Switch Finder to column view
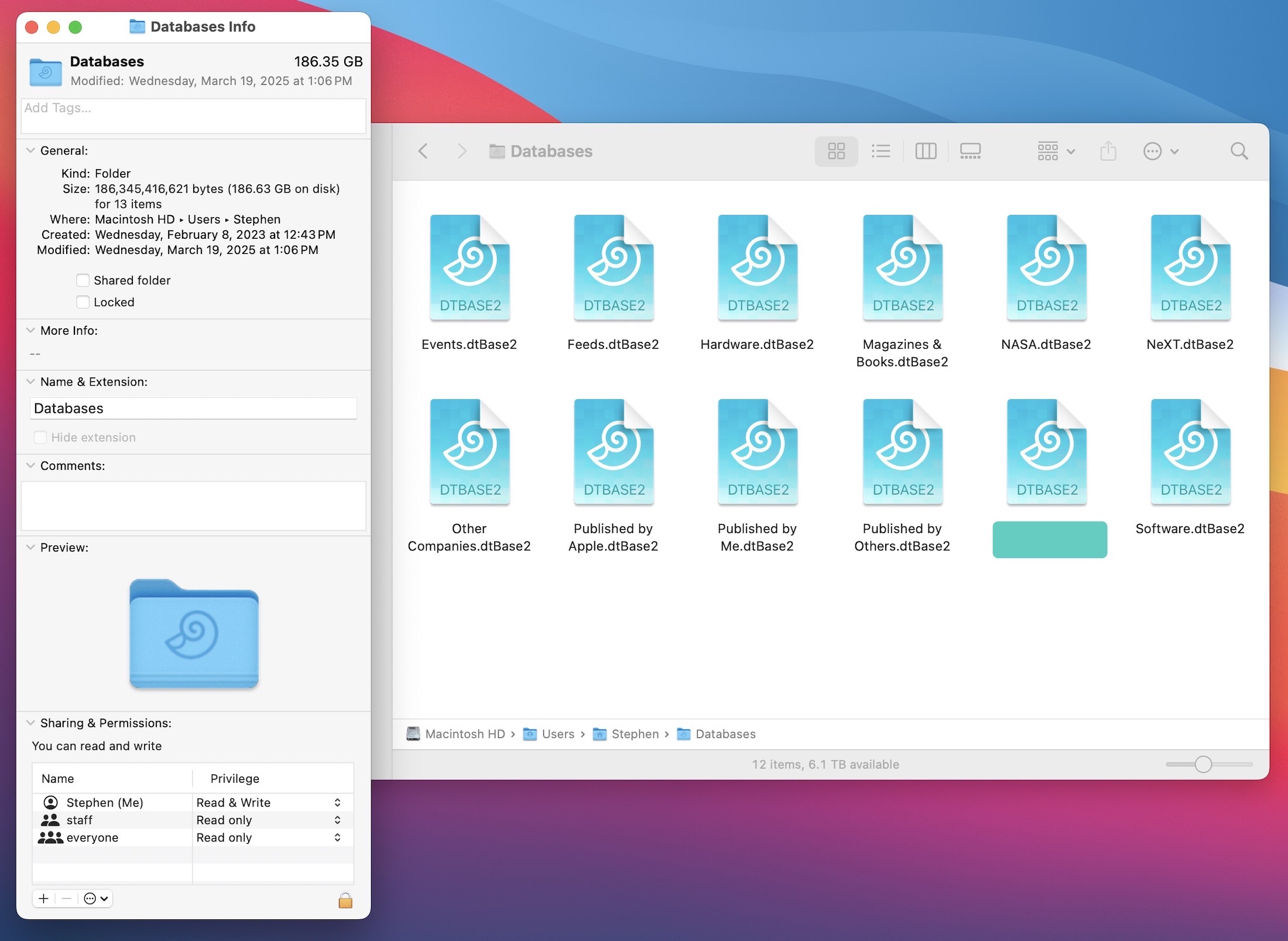 pyautogui.click(x=926, y=151)
